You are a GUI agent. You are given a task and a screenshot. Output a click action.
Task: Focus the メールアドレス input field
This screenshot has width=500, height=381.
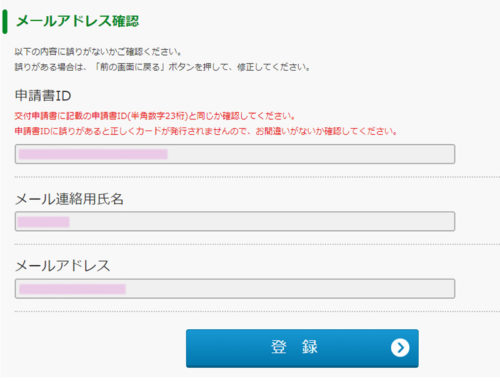coord(235,289)
